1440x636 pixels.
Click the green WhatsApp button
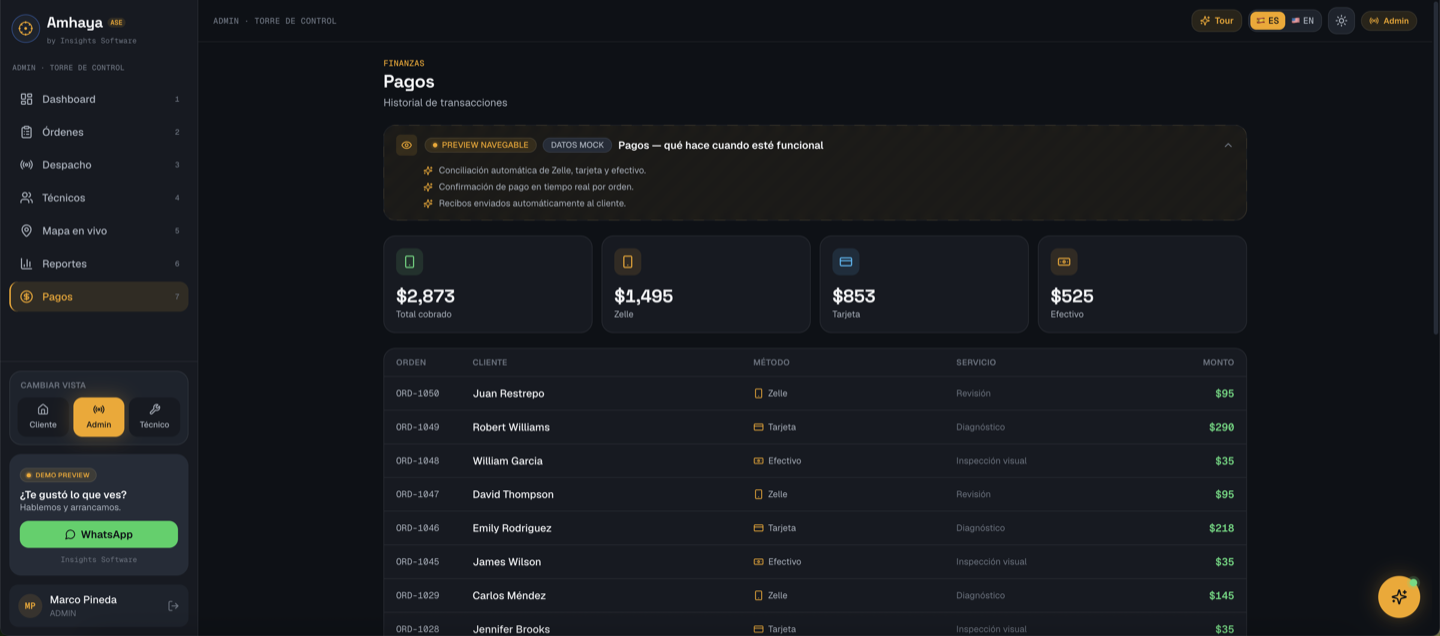tap(99, 534)
